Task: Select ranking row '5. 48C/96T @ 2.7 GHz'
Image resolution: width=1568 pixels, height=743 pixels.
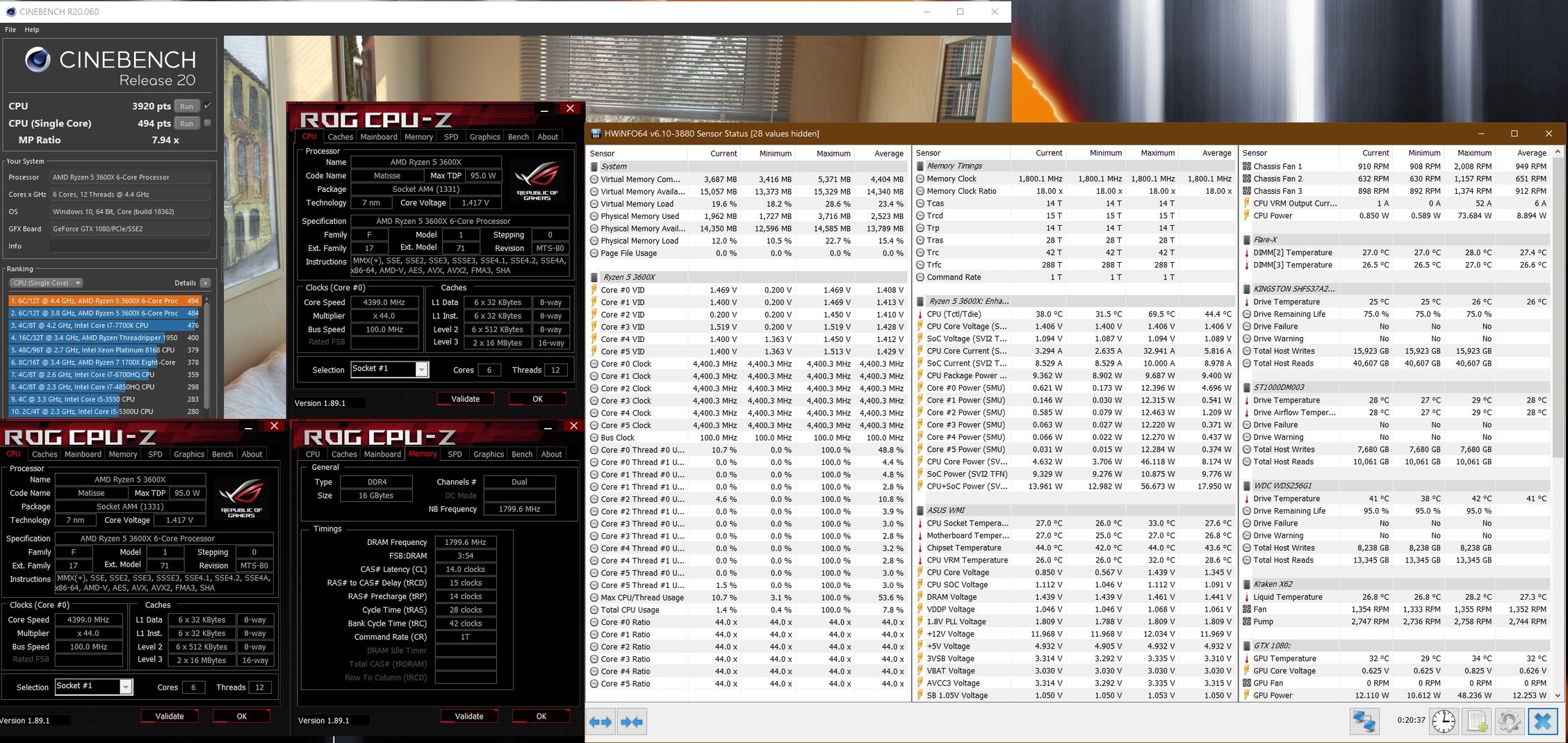Action: point(105,350)
